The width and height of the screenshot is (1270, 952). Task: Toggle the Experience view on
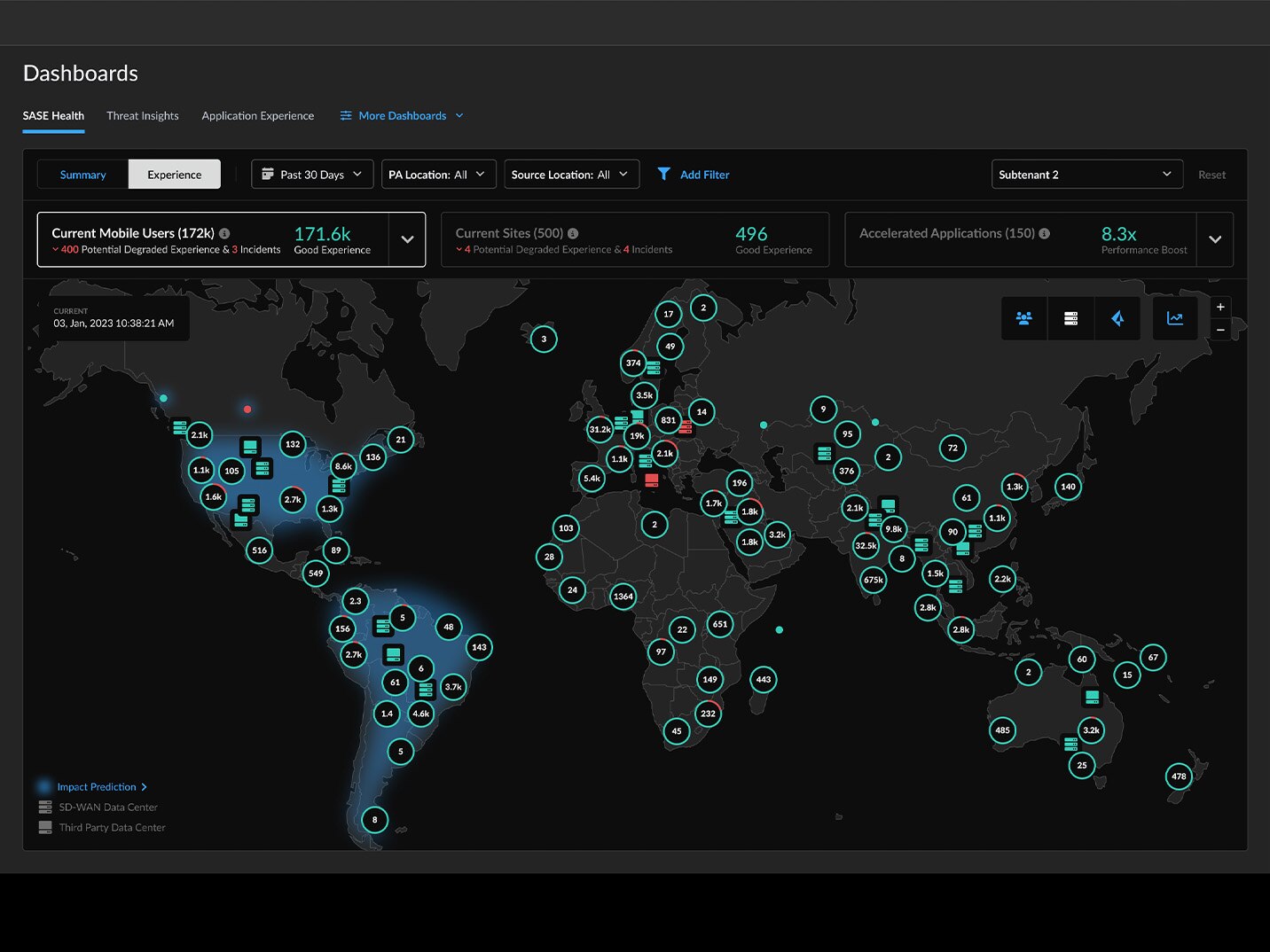pyautogui.click(x=174, y=174)
